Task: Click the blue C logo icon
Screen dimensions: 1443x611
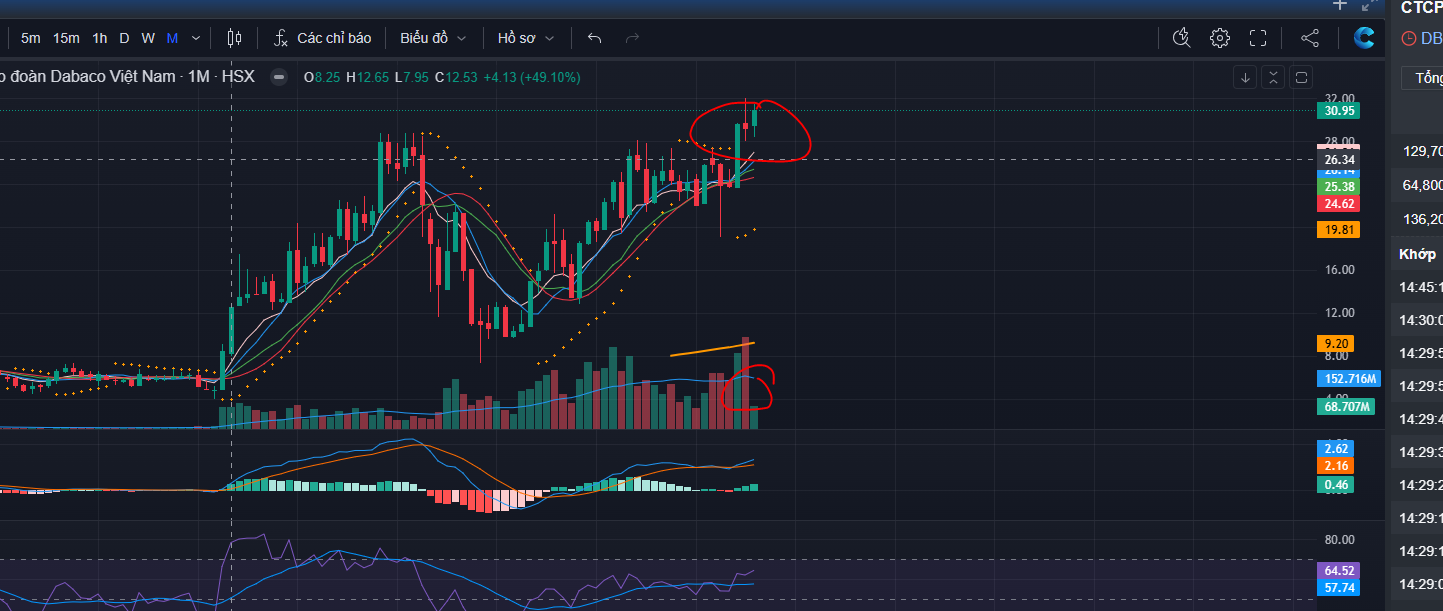Action: click(1364, 38)
